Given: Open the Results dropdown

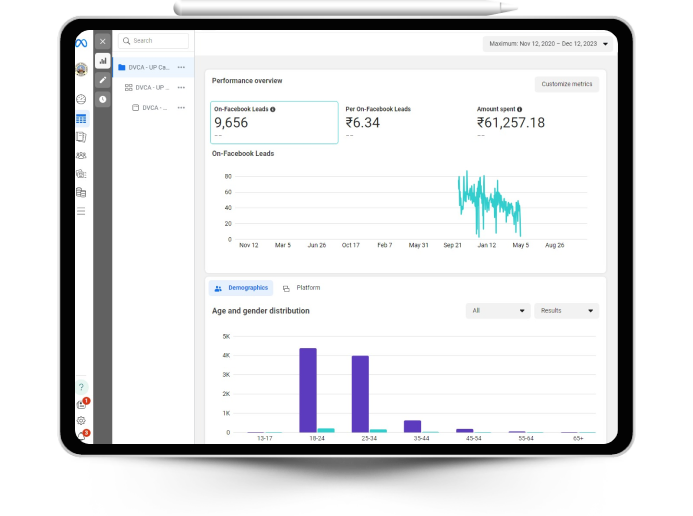Looking at the screenshot, I should click(x=566, y=311).
